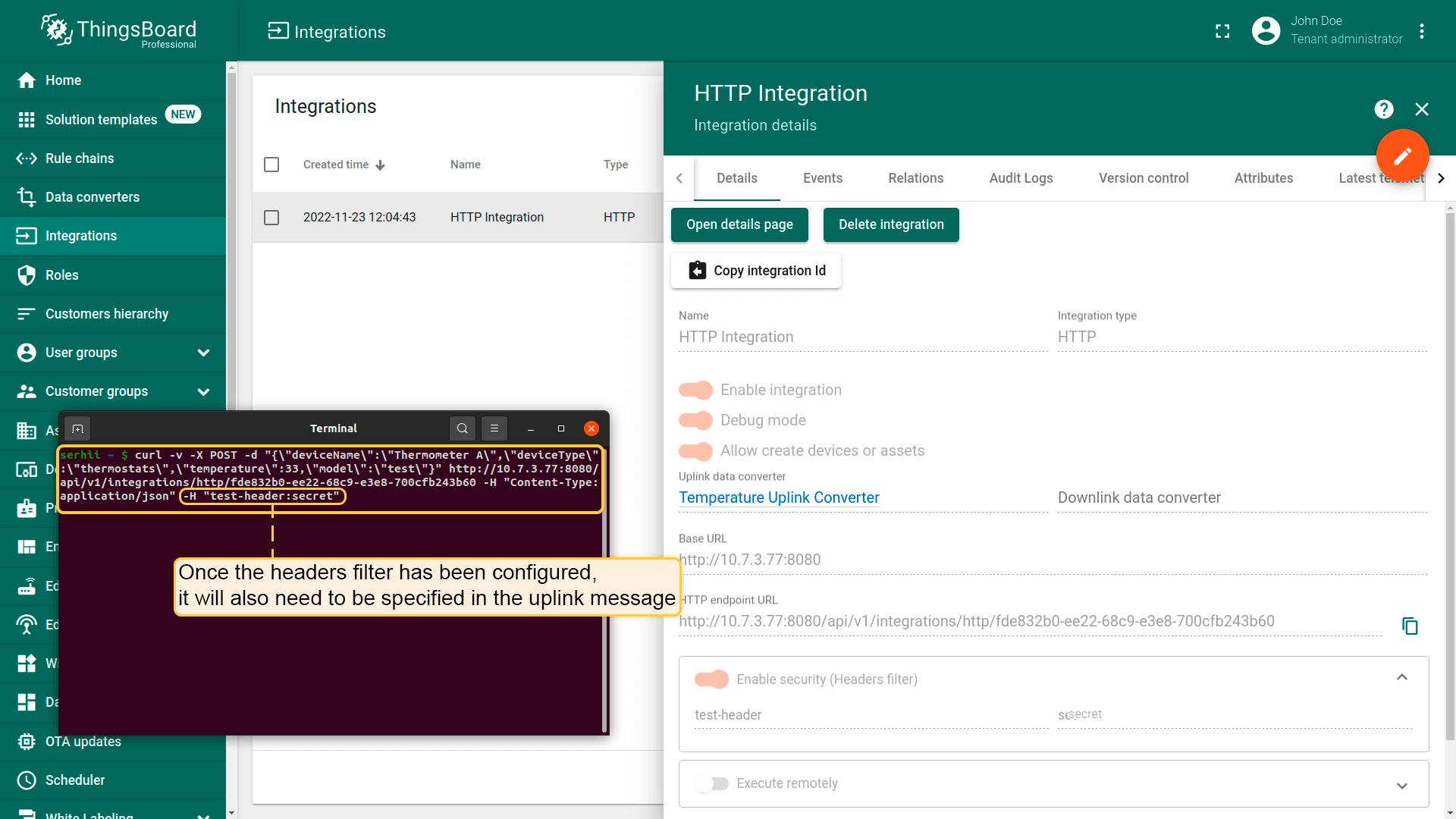
Task: Toggle Enable integration switch
Action: [695, 390]
